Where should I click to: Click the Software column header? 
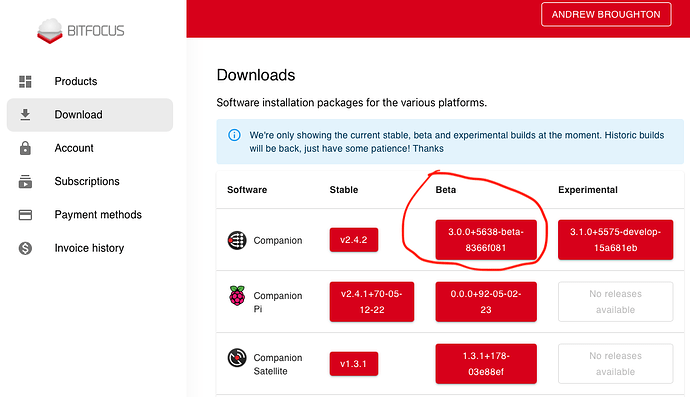pyautogui.click(x=247, y=190)
